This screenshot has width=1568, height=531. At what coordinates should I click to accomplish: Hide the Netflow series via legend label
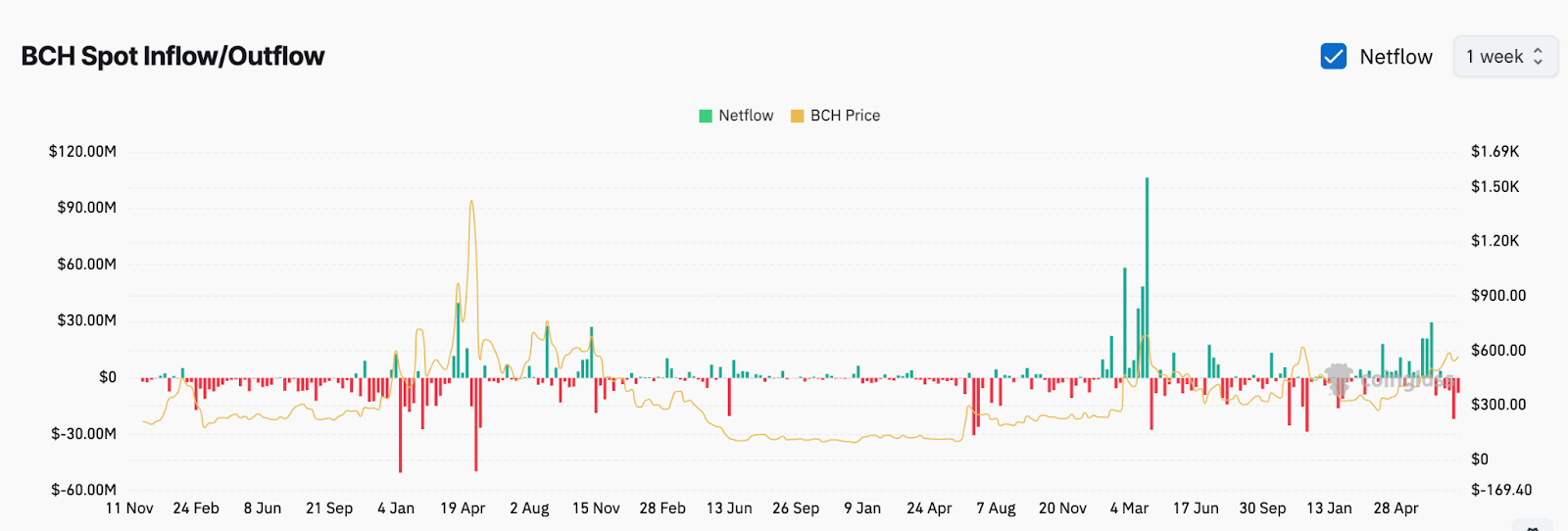(x=746, y=116)
